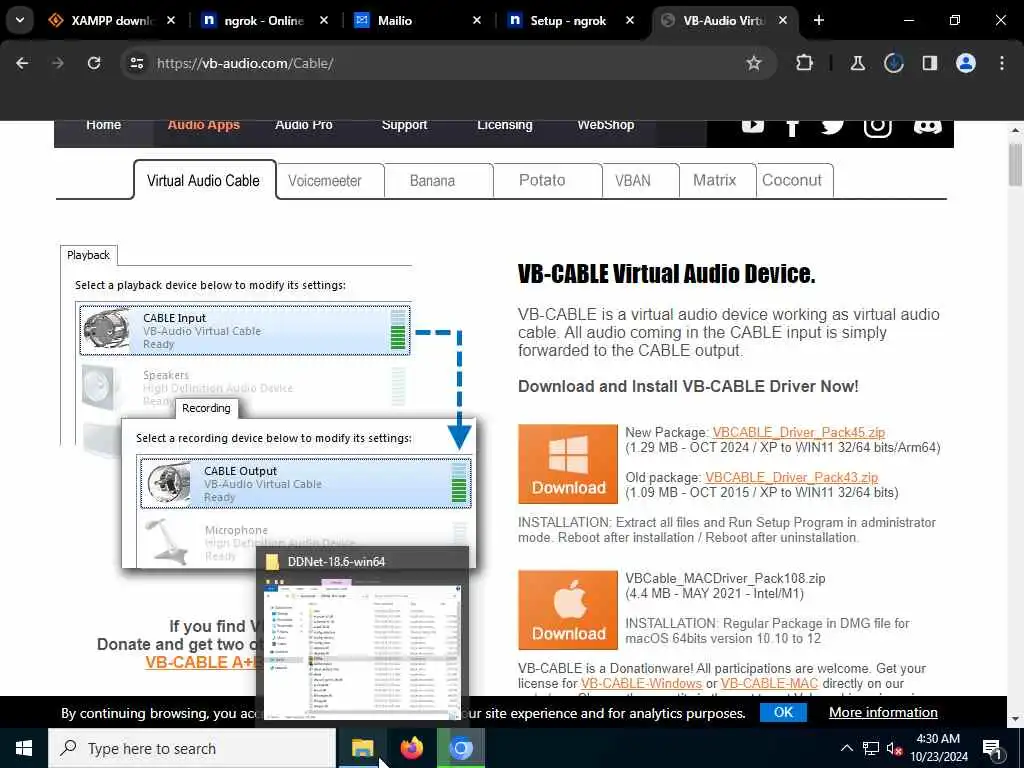The height and width of the screenshot is (768, 1024).
Task: Open the Audio Apps menu item
Action: [x=203, y=125]
